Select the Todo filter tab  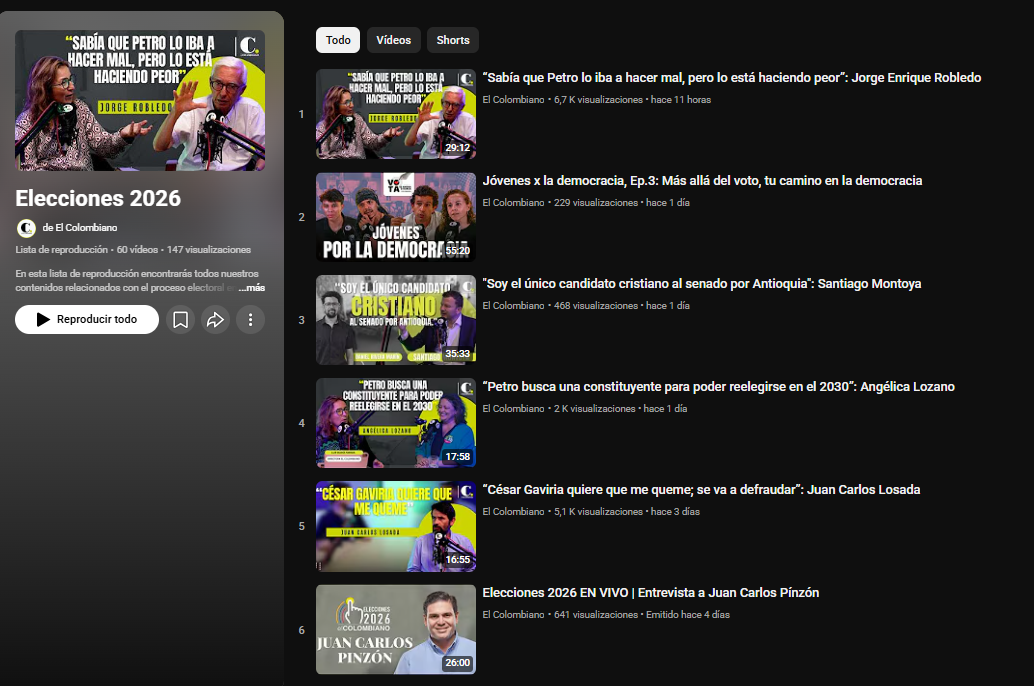click(338, 40)
